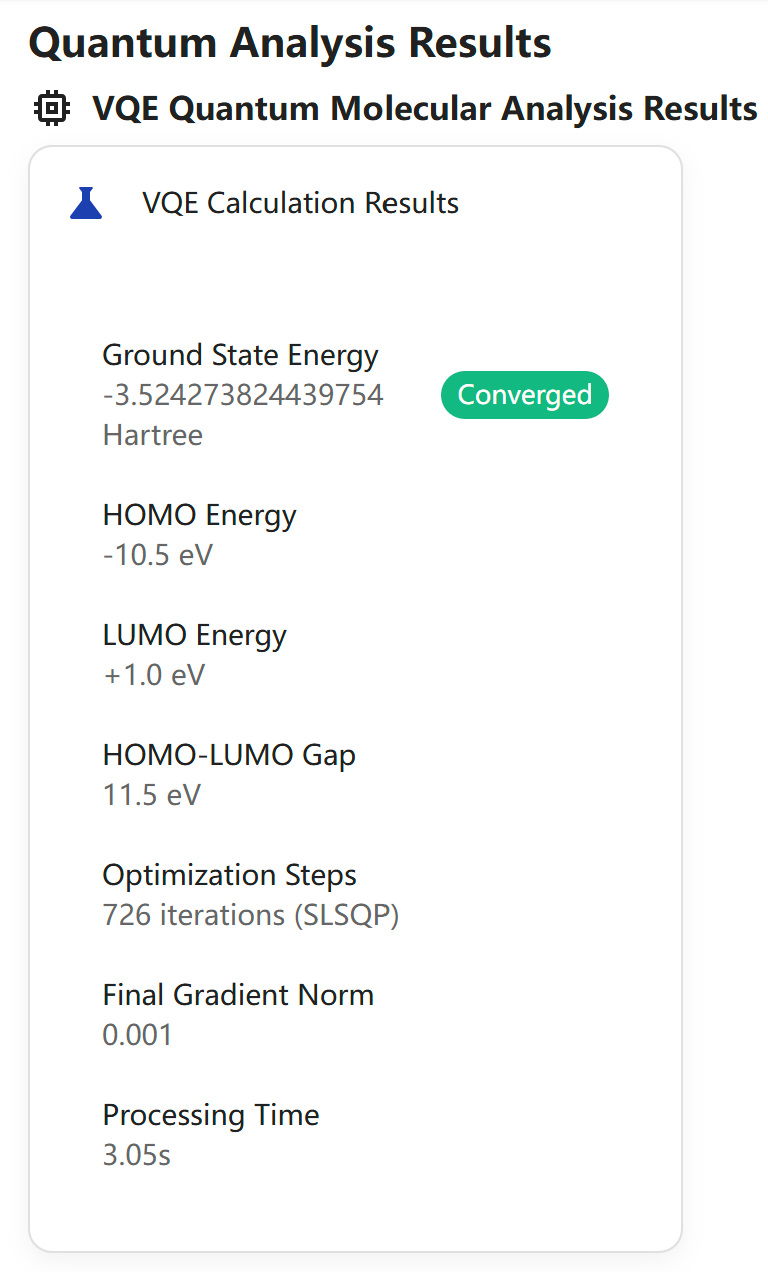The image size is (768, 1272).
Task: Click the HOMO-LUMO Gap label
Action: pyautogui.click(x=229, y=755)
